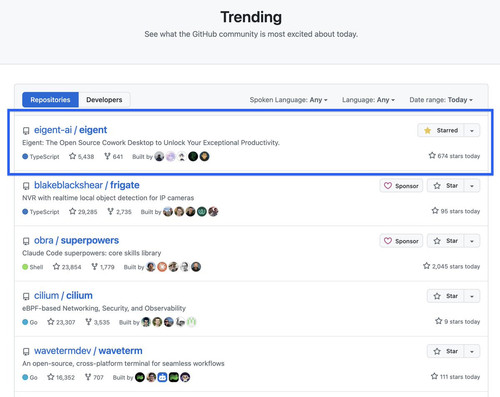Switch to the Developers tab
This screenshot has width=500, height=397.
click(104, 100)
